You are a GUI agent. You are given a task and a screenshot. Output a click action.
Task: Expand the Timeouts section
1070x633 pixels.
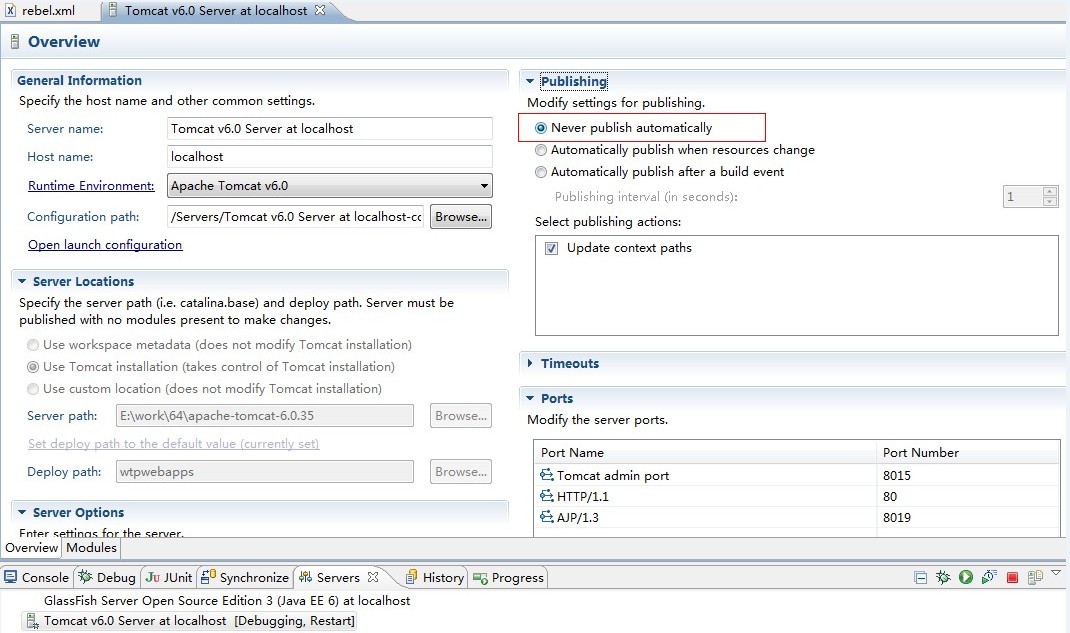point(530,364)
